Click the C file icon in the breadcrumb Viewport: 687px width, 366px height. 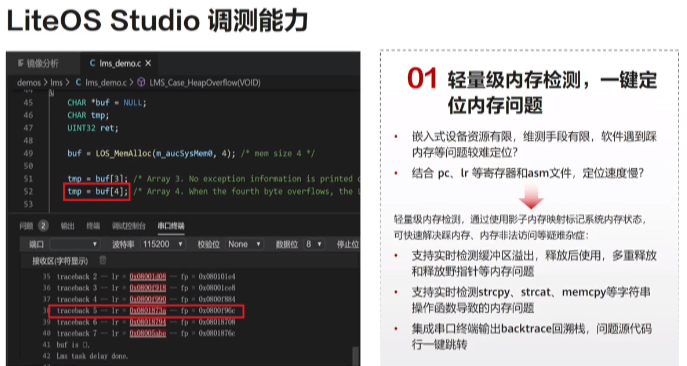click(x=78, y=82)
